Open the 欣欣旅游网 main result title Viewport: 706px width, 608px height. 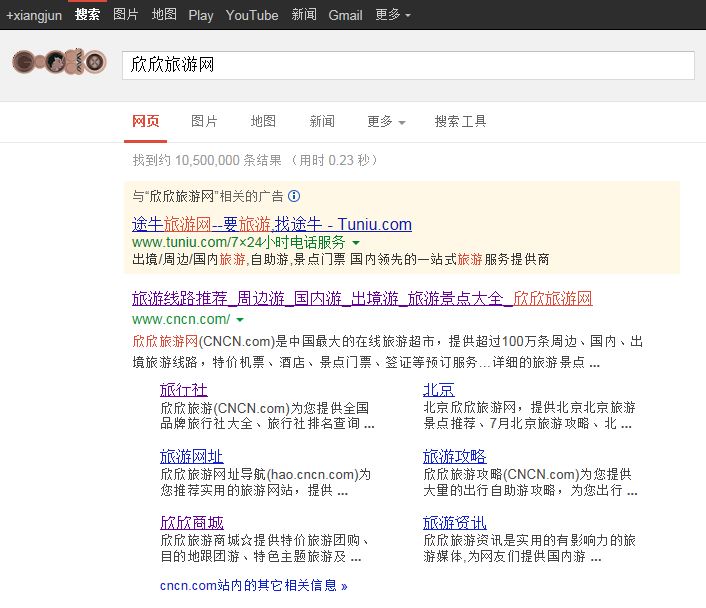tap(362, 298)
